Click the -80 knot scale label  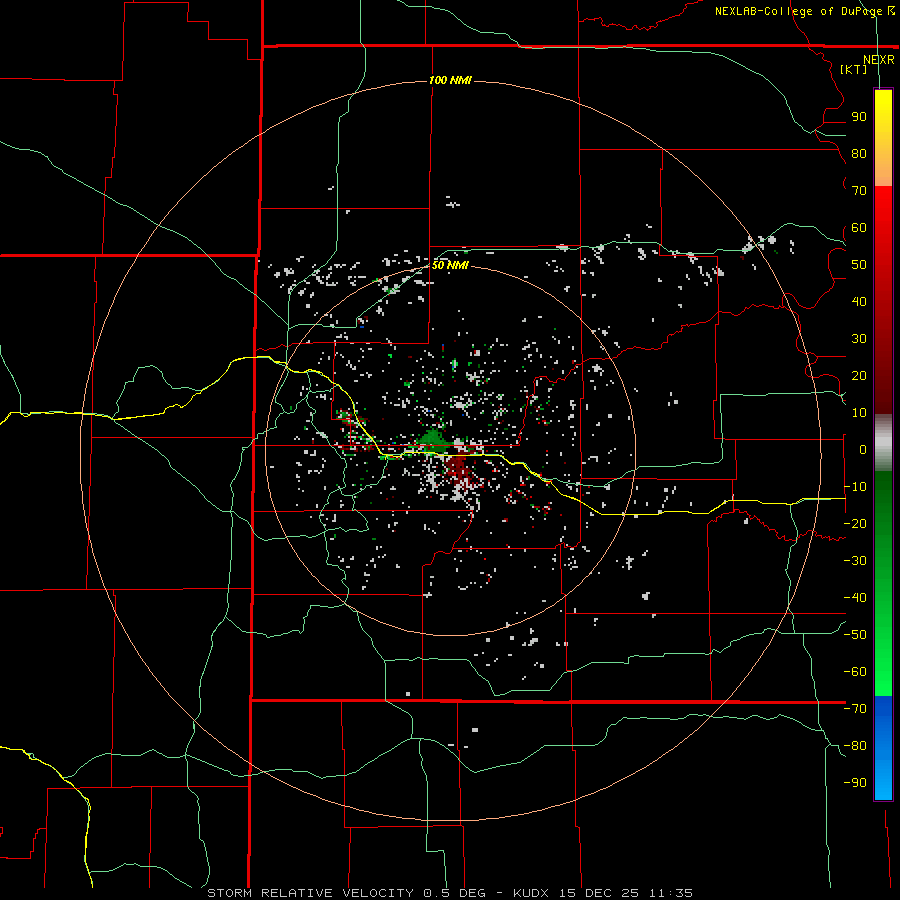(855, 746)
